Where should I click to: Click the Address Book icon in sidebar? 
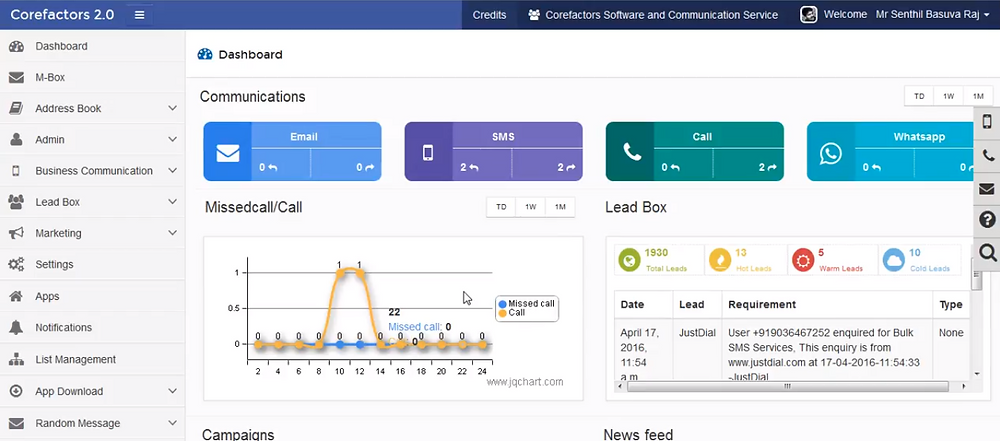(x=16, y=108)
